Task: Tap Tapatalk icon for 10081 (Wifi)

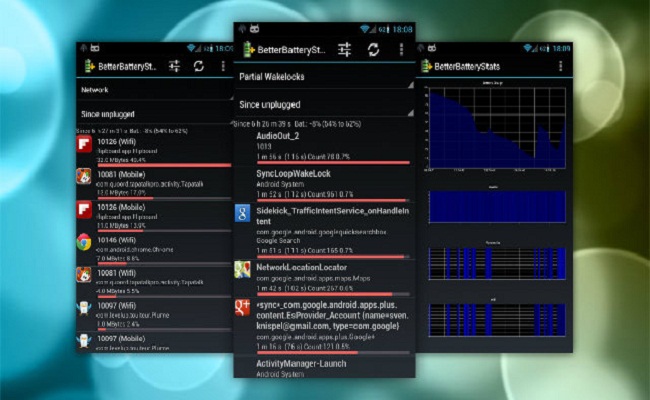Action: point(84,275)
